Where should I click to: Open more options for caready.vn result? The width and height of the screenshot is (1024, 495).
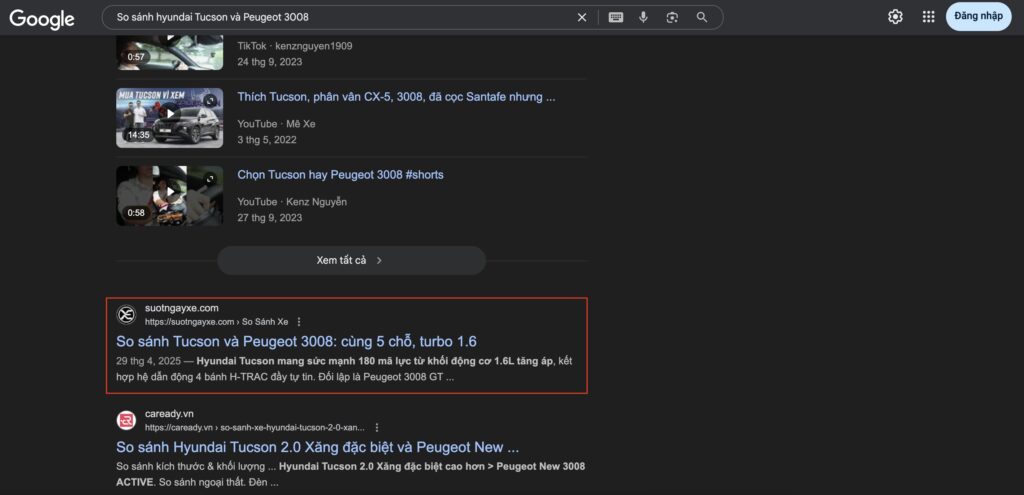(x=377, y=428)
